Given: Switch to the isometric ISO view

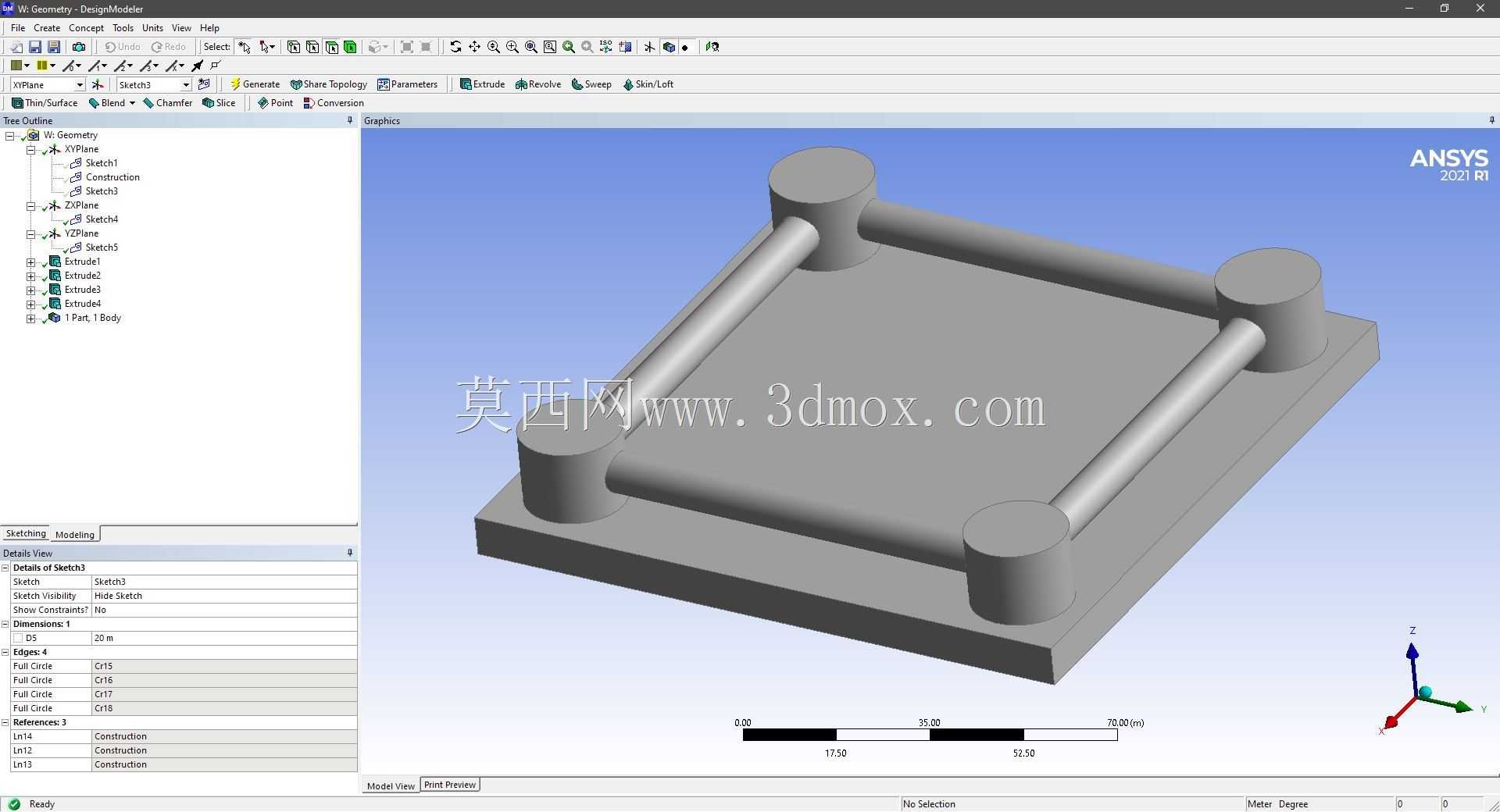Looking at the screenshot, I should pos(606,47).
